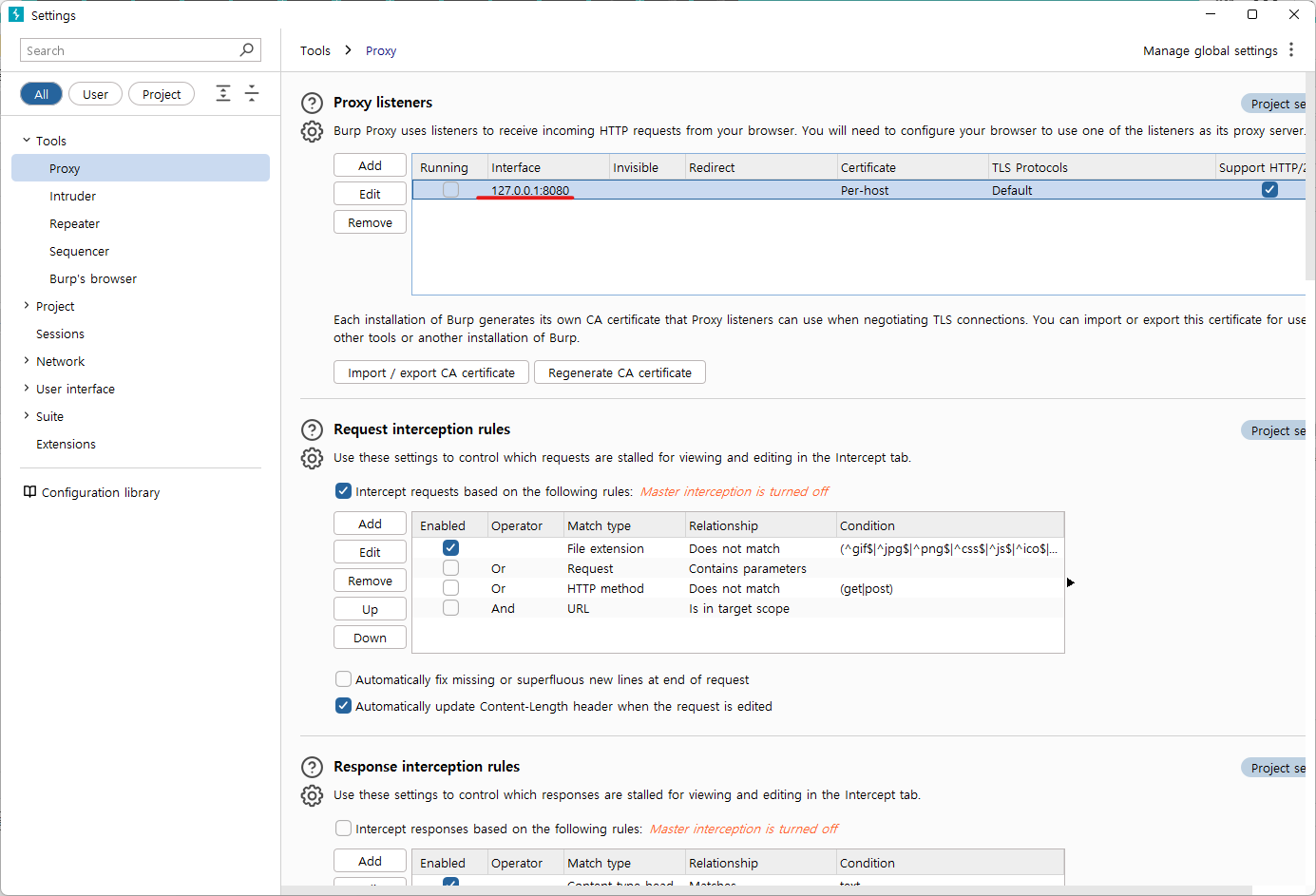Click the Down button for request rules

click(370, 638)
